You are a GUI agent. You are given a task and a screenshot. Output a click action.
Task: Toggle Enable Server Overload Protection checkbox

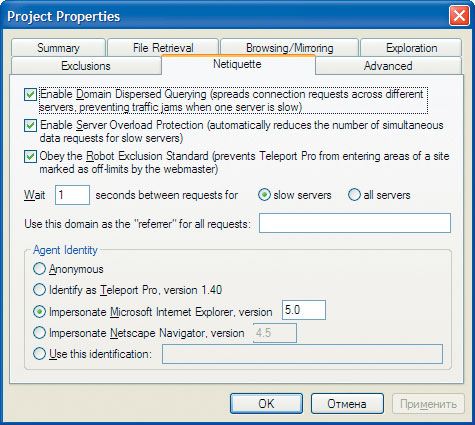(30, 126)
